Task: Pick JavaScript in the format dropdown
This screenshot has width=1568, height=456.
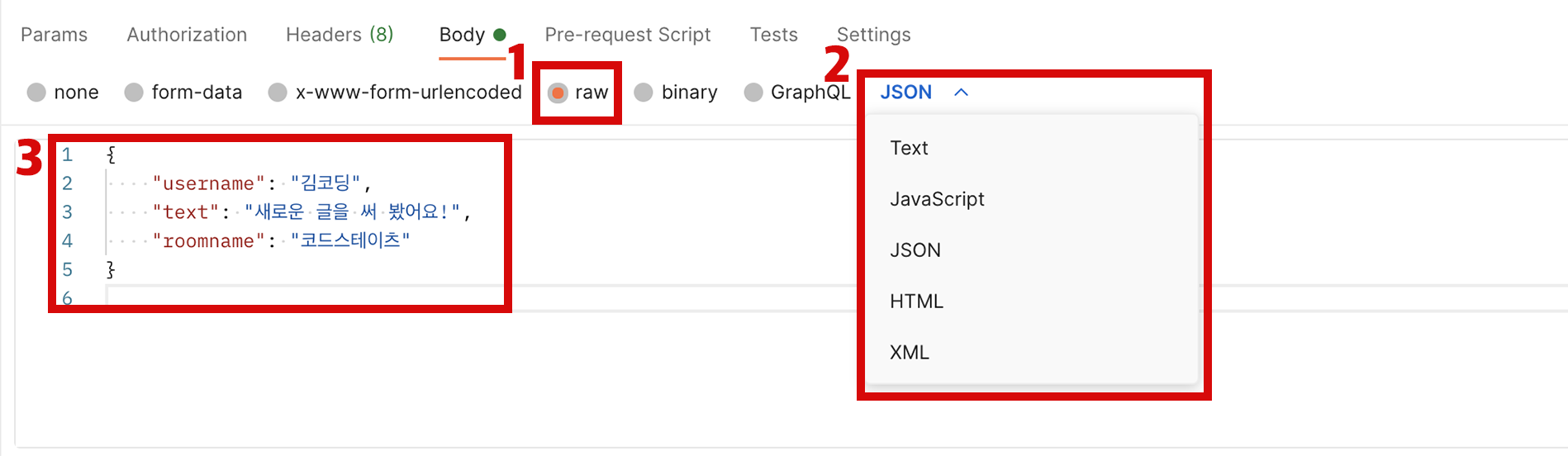Action: [x=937, y=199]
